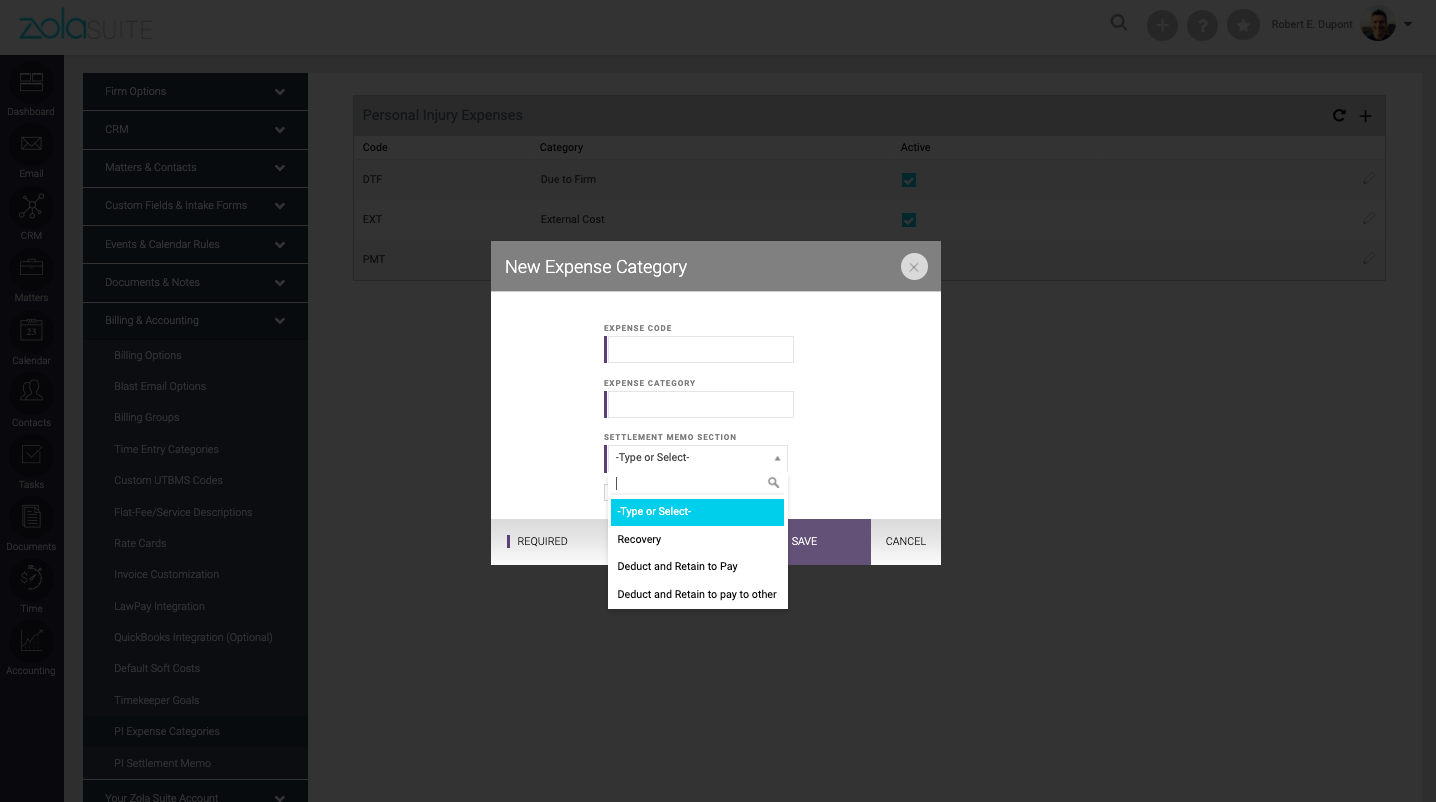Click the Expense Category input field
This screenshot has width=1436, height=802.
click(x=699, y=404)
